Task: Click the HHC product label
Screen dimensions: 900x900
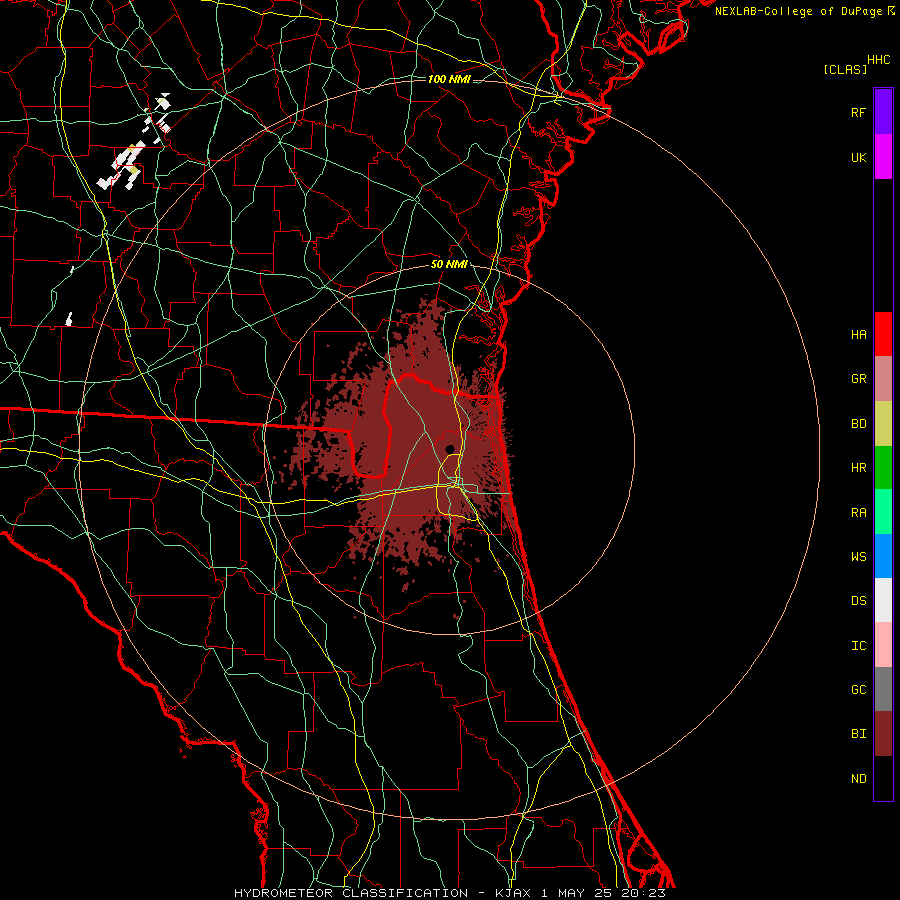Action: point(878,60)
